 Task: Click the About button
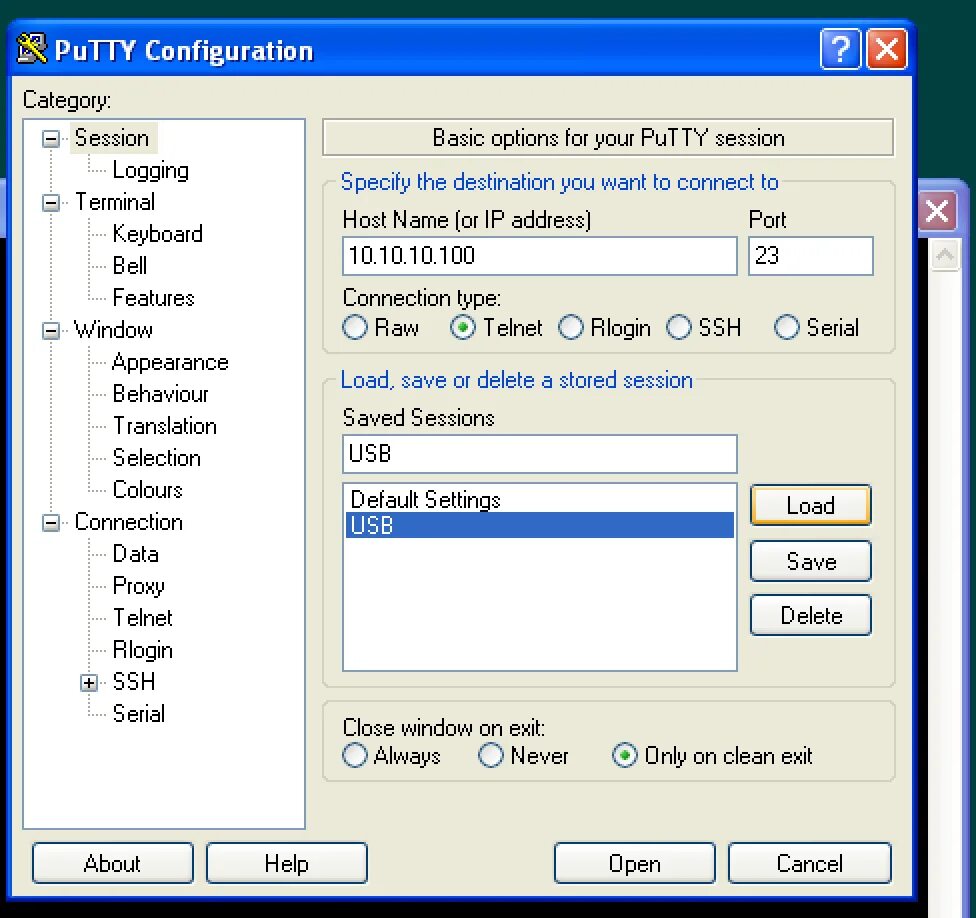[x=113, y=863]
